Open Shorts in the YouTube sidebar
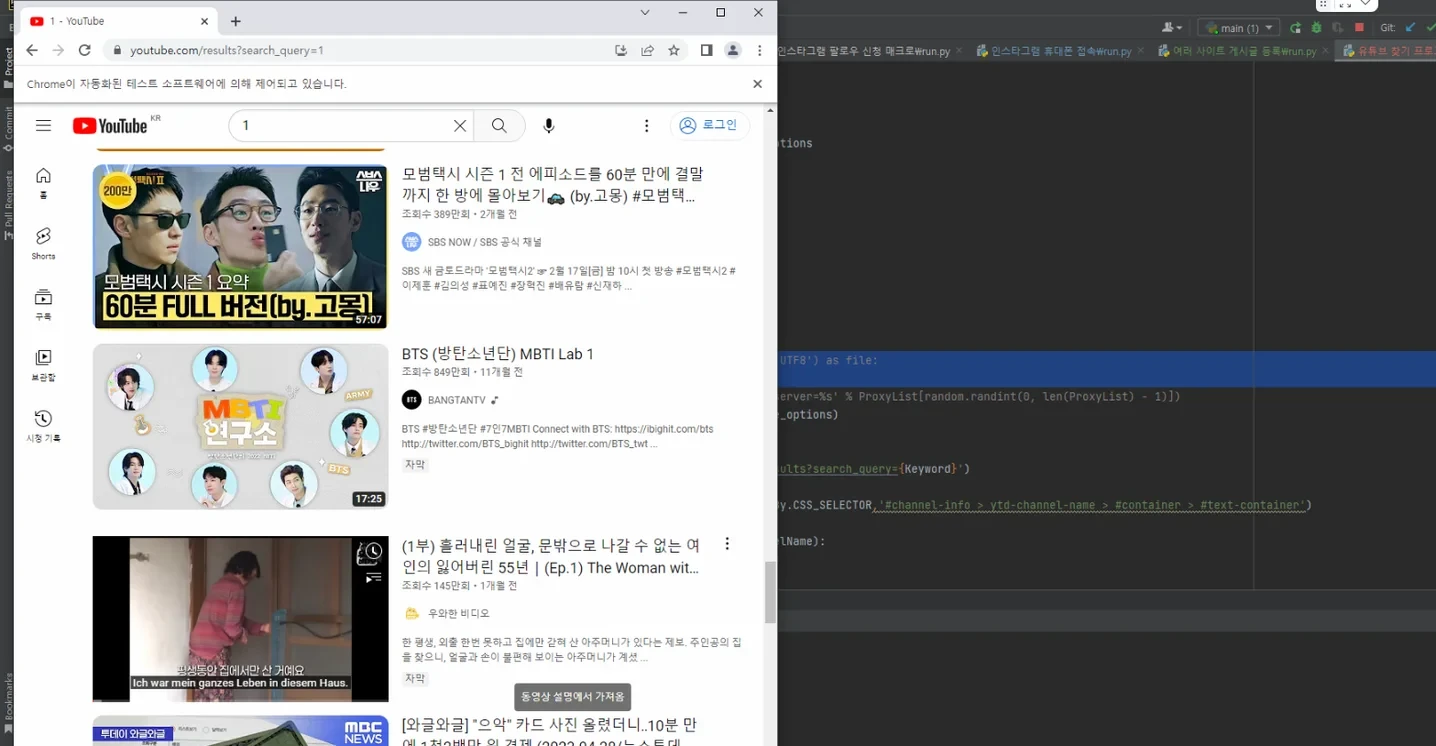The image size is (1436, 746). 43,243
